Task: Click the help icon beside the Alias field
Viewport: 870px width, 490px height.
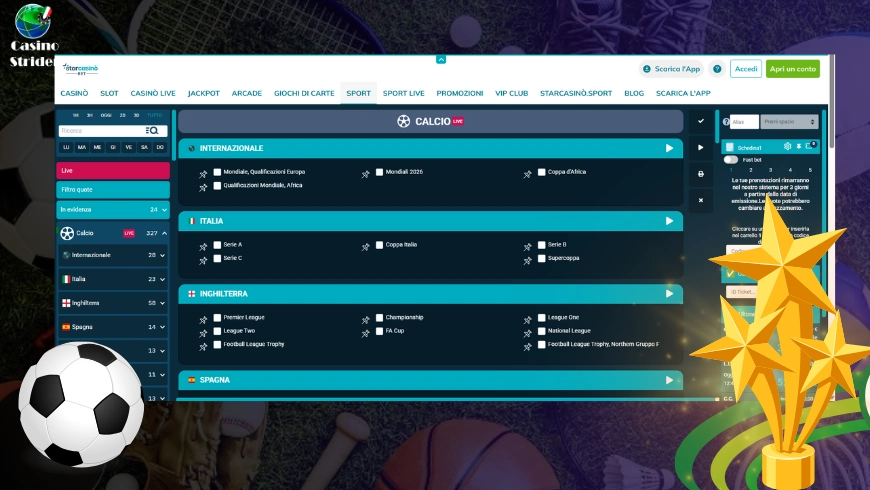Action: click(726, 122)
